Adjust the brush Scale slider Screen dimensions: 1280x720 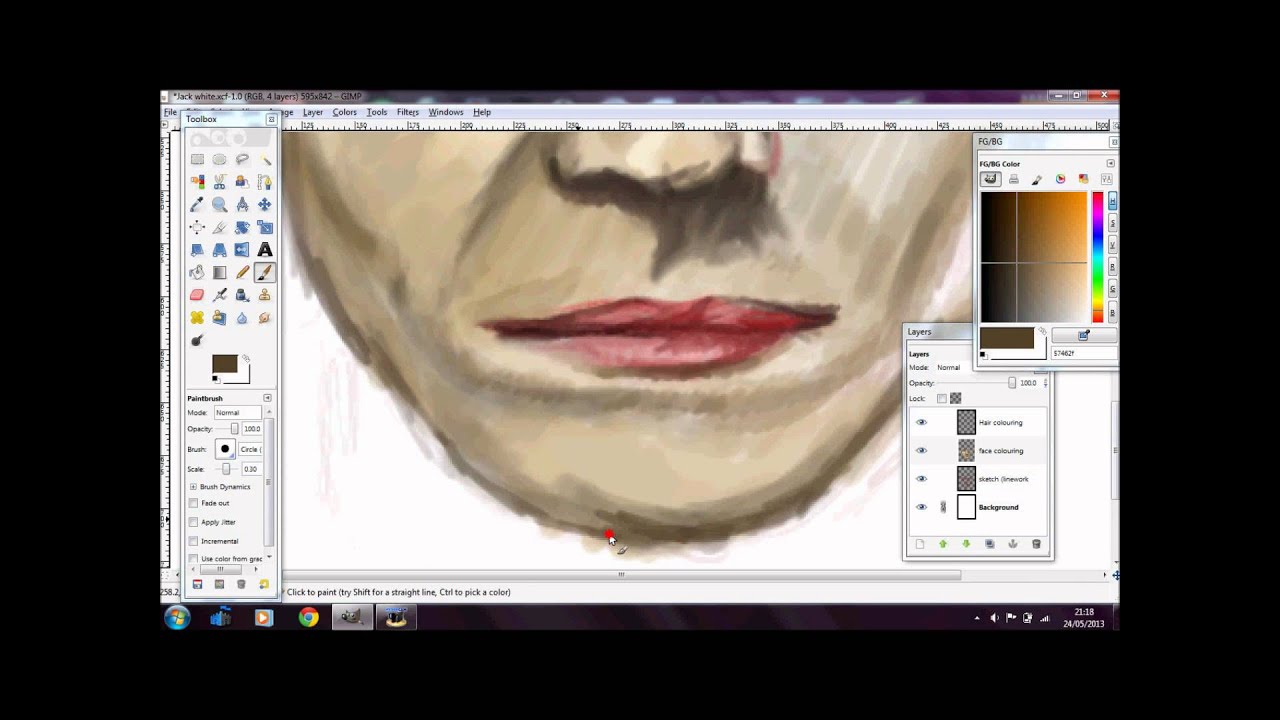226,469
